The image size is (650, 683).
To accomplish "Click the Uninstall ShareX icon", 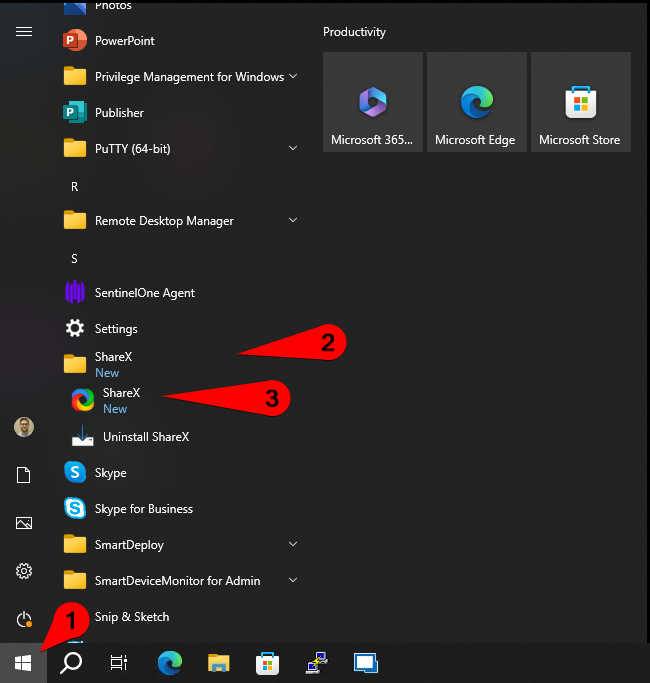I will pyautogui.click(x=82, y=436).
